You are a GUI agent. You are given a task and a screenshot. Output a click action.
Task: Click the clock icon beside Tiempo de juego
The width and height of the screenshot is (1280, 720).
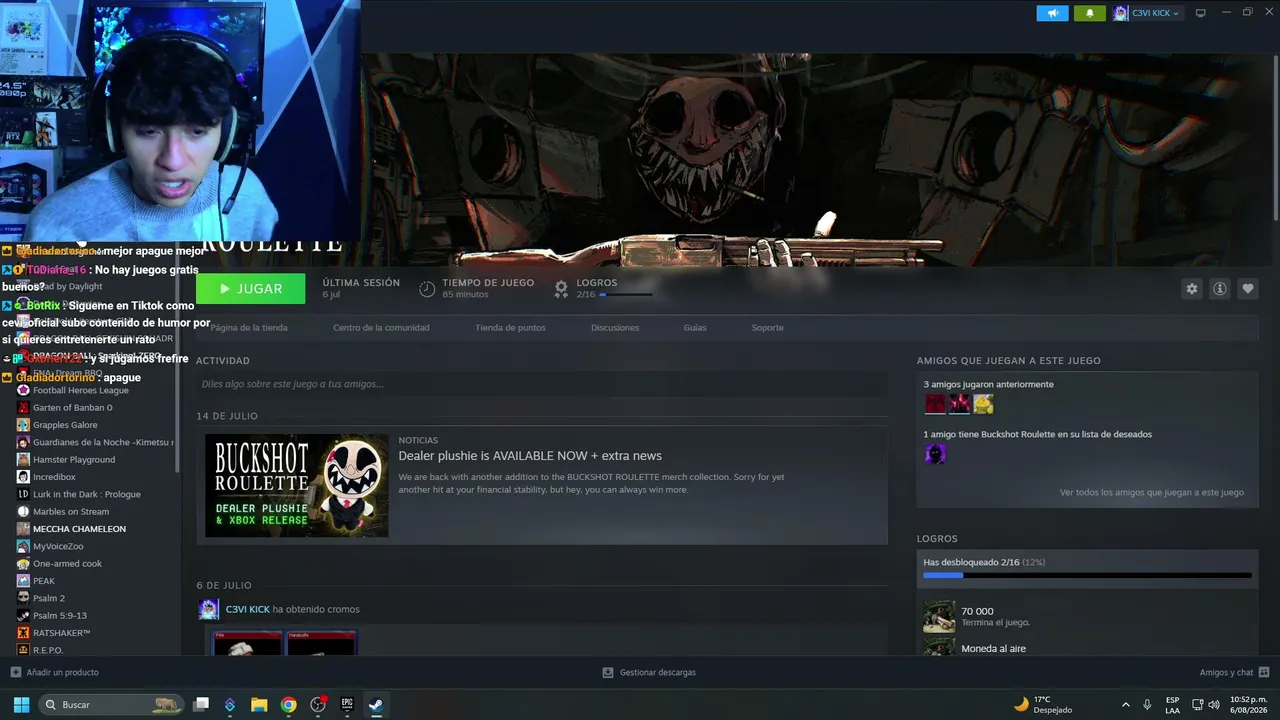[x=427, y=289]
